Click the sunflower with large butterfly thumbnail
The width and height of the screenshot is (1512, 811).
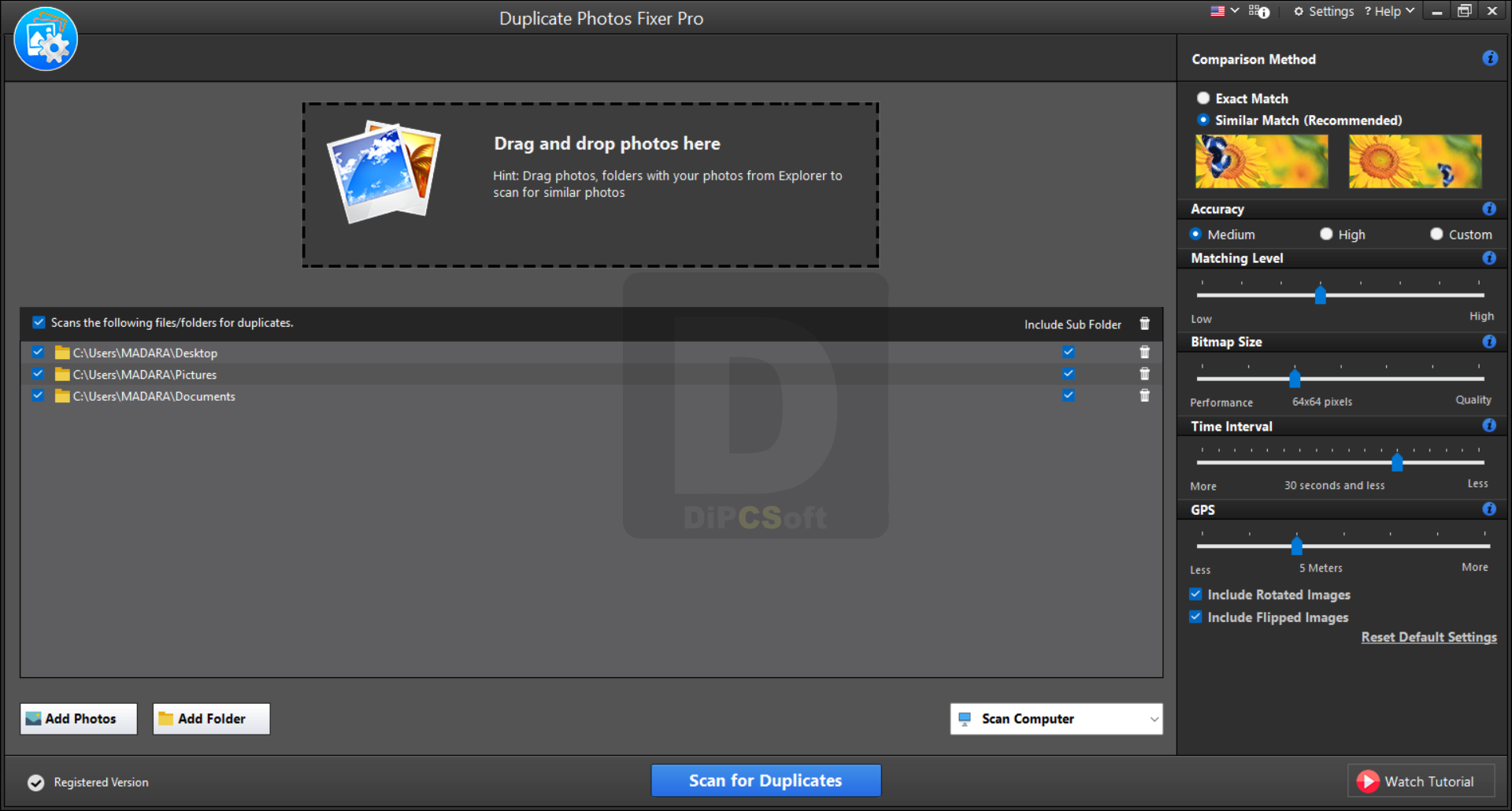click(x=1262, y=161)
